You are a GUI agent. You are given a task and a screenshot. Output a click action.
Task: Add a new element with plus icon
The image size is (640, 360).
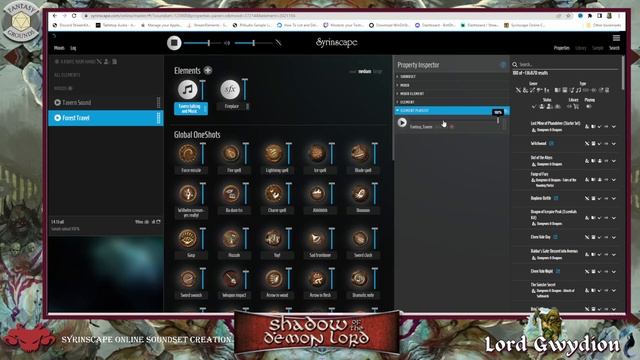tap(208, 70)
